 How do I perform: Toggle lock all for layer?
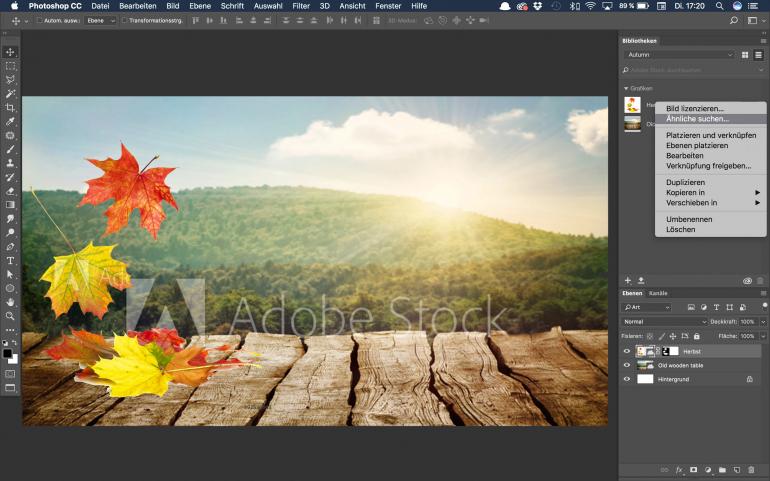pyautogui.click(x=696, y=337)
